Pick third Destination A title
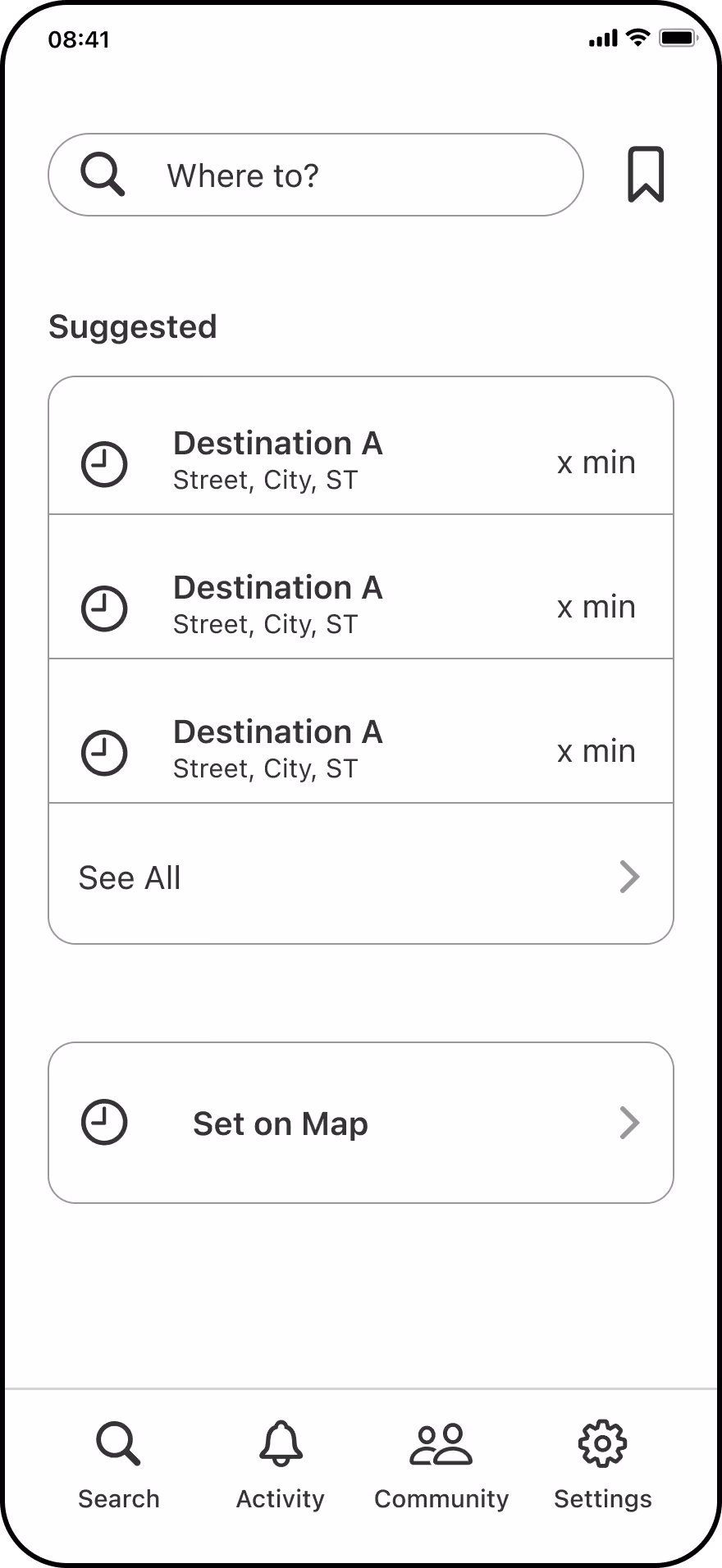Viewport: 722px width, 1568px height. [278, 732]
